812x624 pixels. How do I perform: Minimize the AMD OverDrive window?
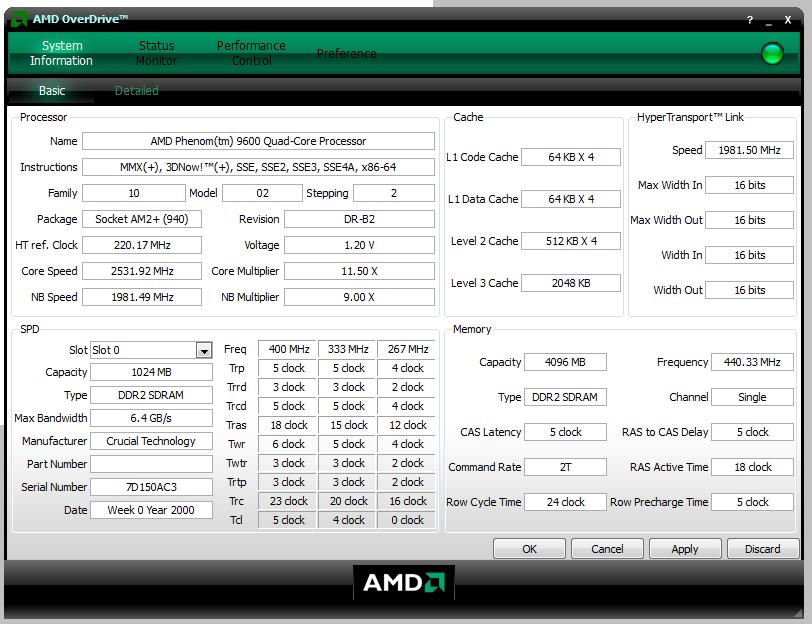pyautogui.click(x=768, y=22)
